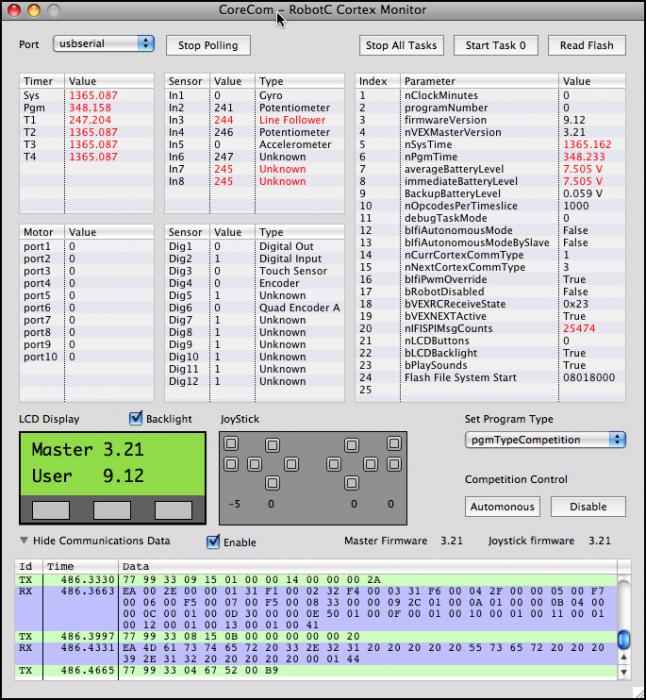Select the In5 Accelerometer row
Viewport: 646px width, 700px height.
[254, 145]
